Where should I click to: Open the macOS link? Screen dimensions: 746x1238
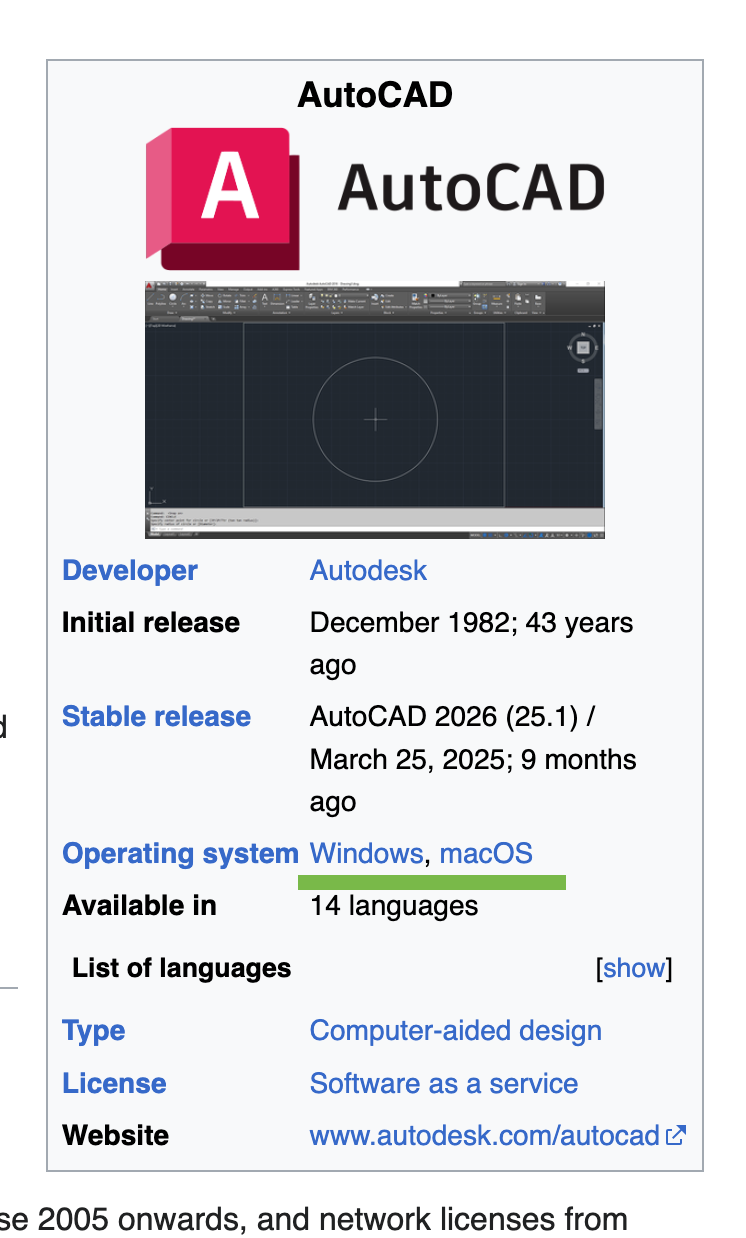pyautogui.click(x=486, y=854)
